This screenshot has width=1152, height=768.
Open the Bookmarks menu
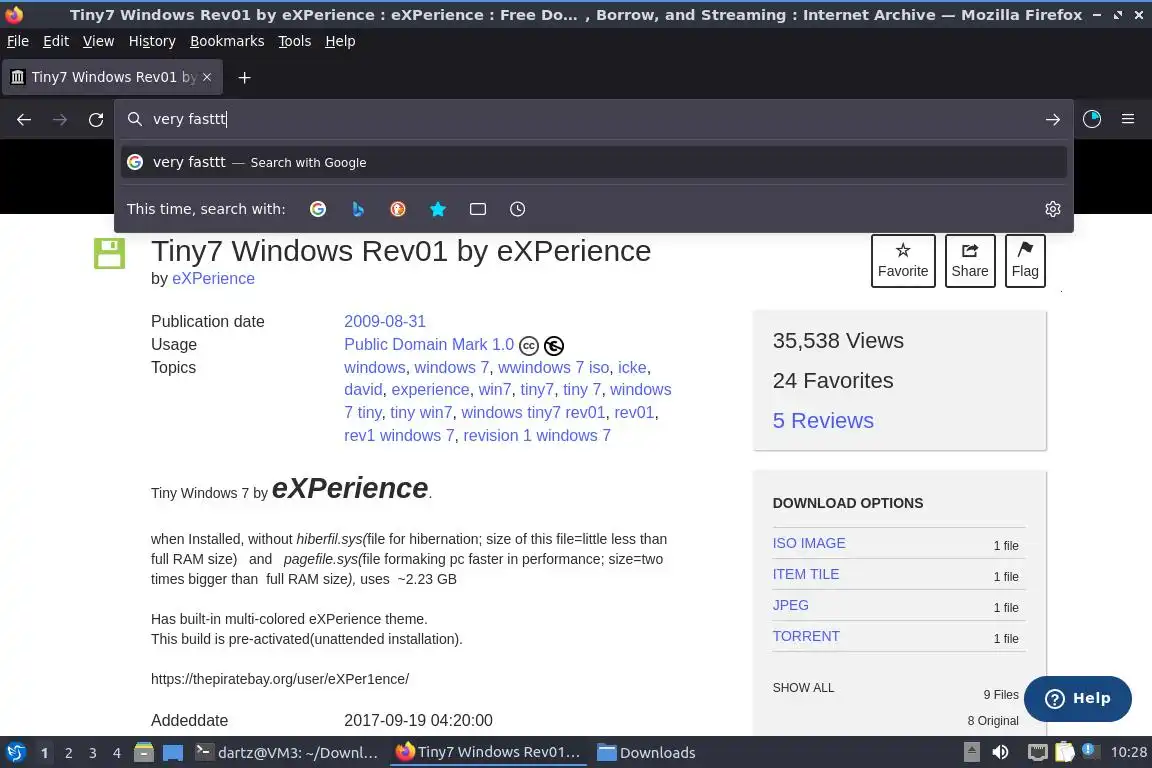coord(227,41)
